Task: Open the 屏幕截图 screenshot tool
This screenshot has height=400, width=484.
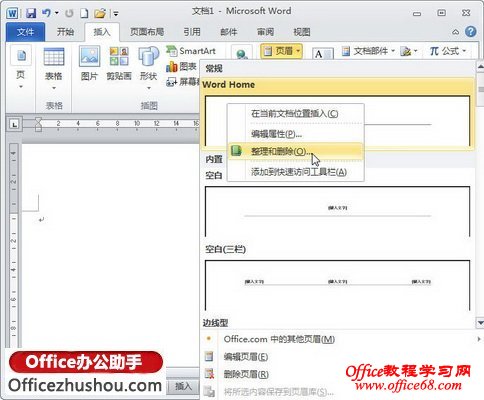Action: pos(183,81)
